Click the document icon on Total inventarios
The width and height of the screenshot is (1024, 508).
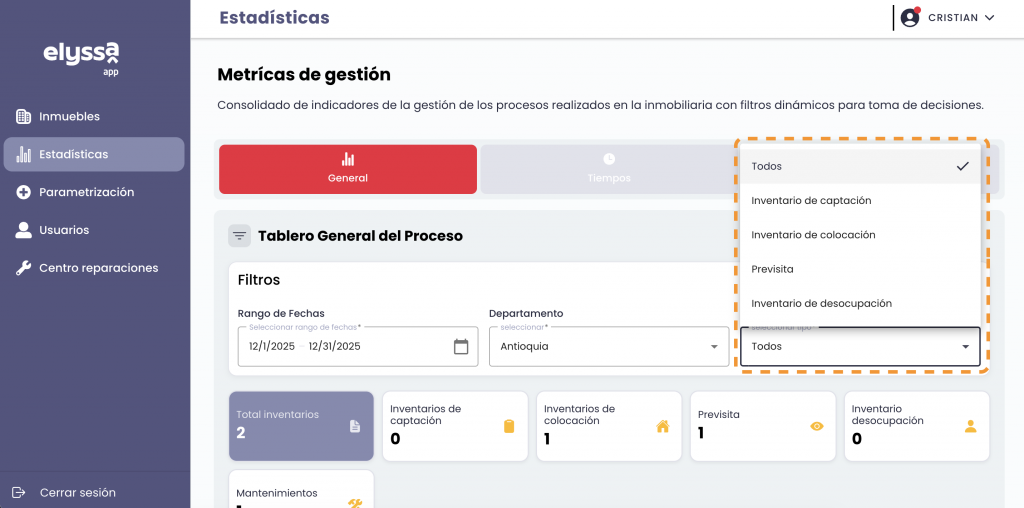coord(354,426)
